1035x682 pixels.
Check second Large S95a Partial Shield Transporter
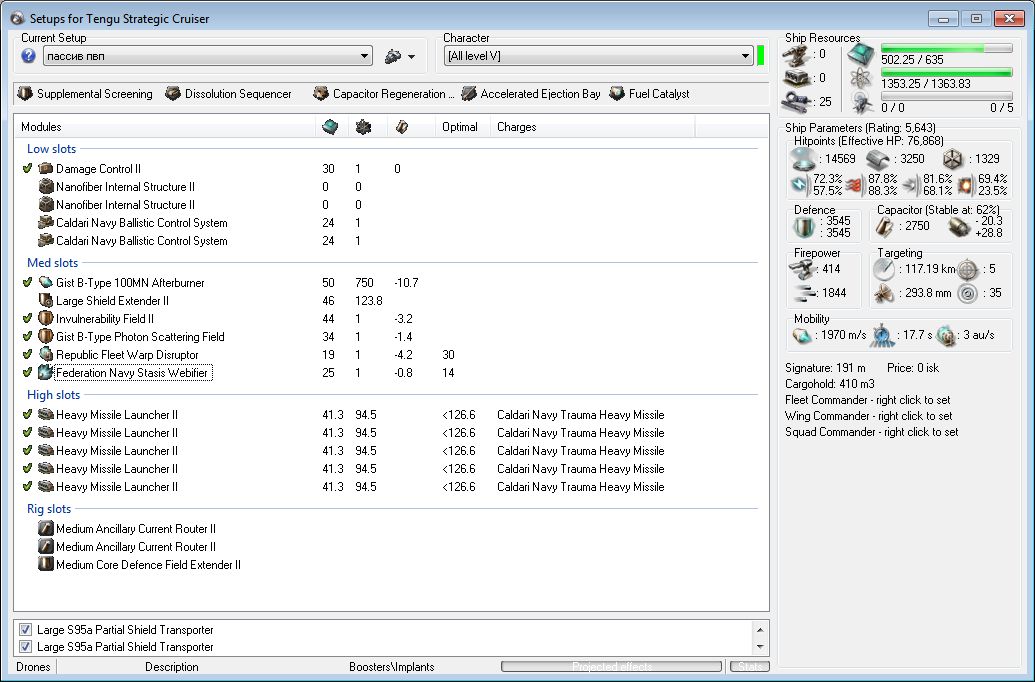(x=25, y=646)
